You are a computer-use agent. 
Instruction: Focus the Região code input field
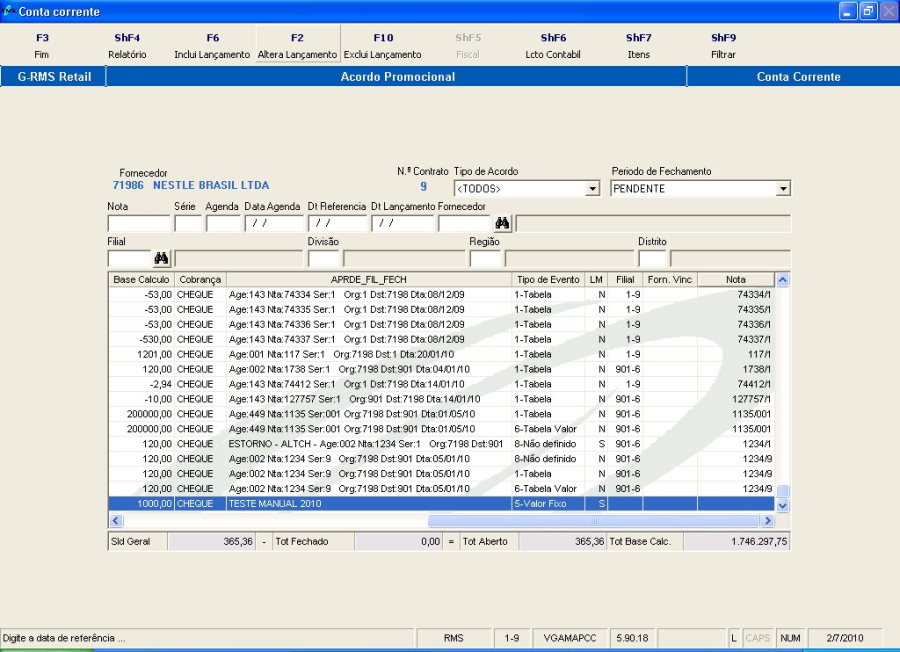tap(485, 258)
